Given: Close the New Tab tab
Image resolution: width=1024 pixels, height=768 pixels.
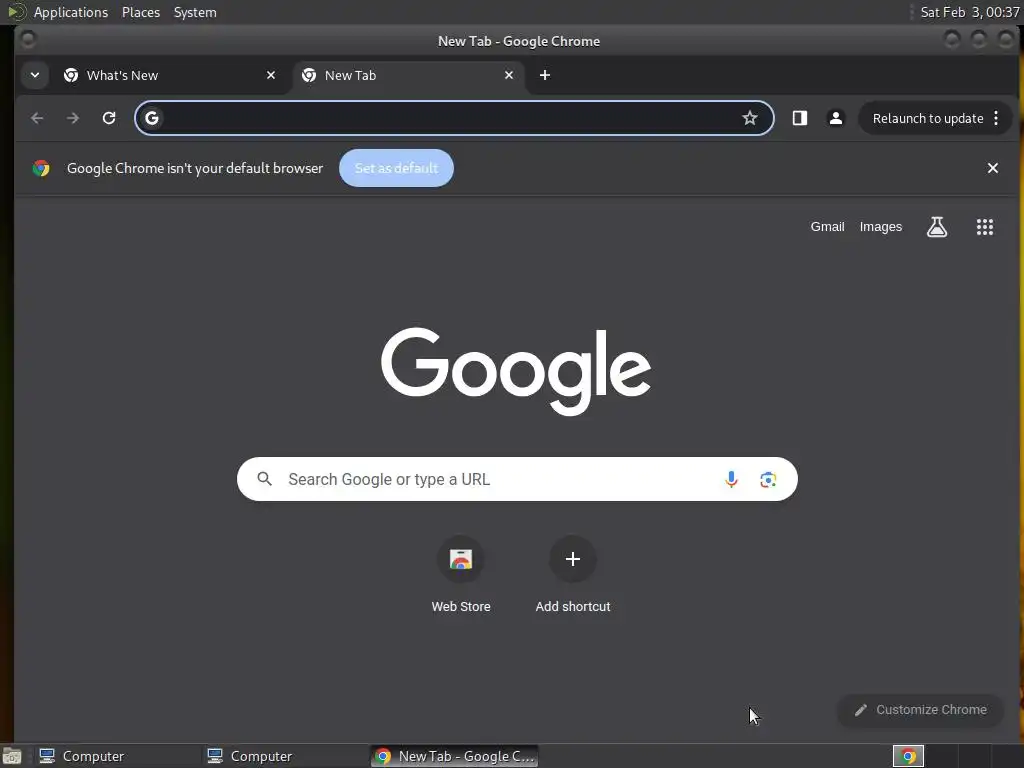Looking at the screenshot, I should [509, 75].
